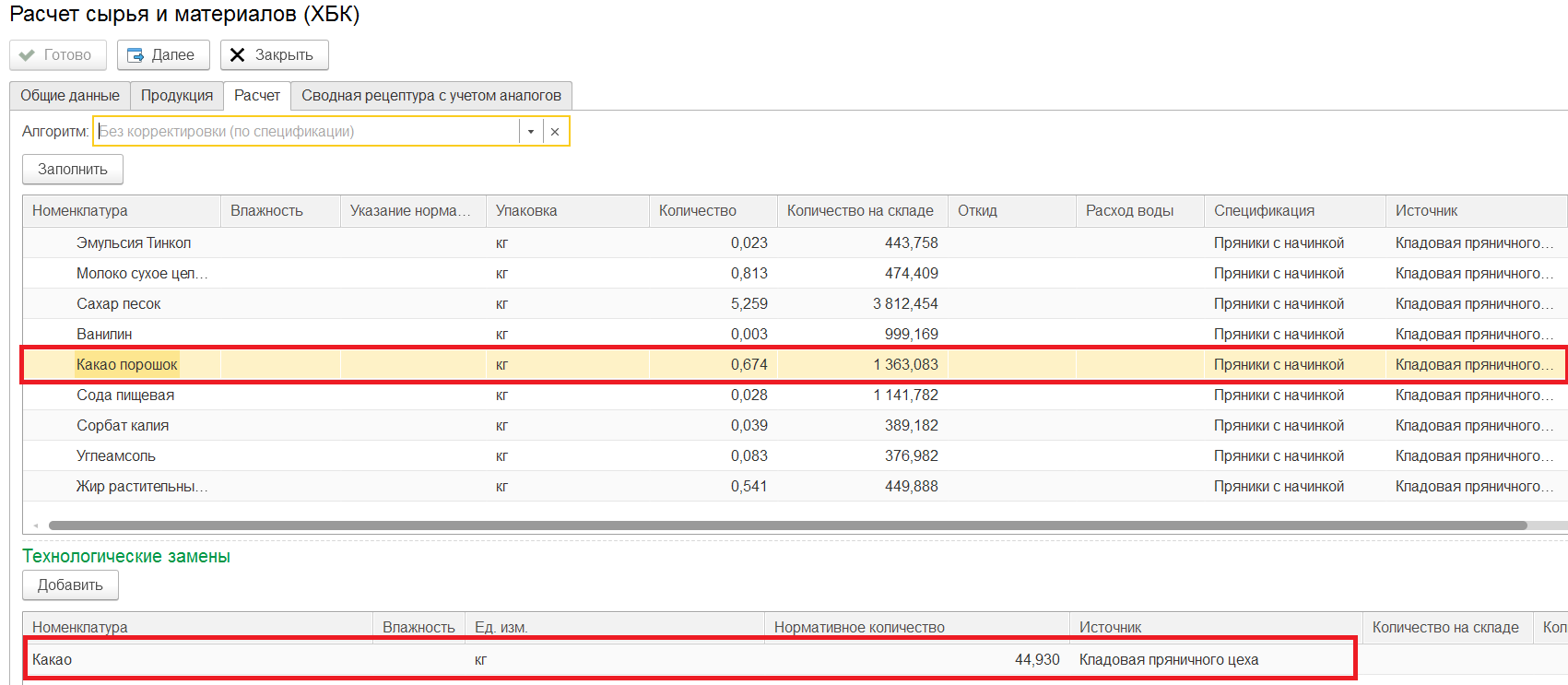Click stock value 1 363,083
Image resolution: width=1568 pixels, height=685 pixels.
905,365
